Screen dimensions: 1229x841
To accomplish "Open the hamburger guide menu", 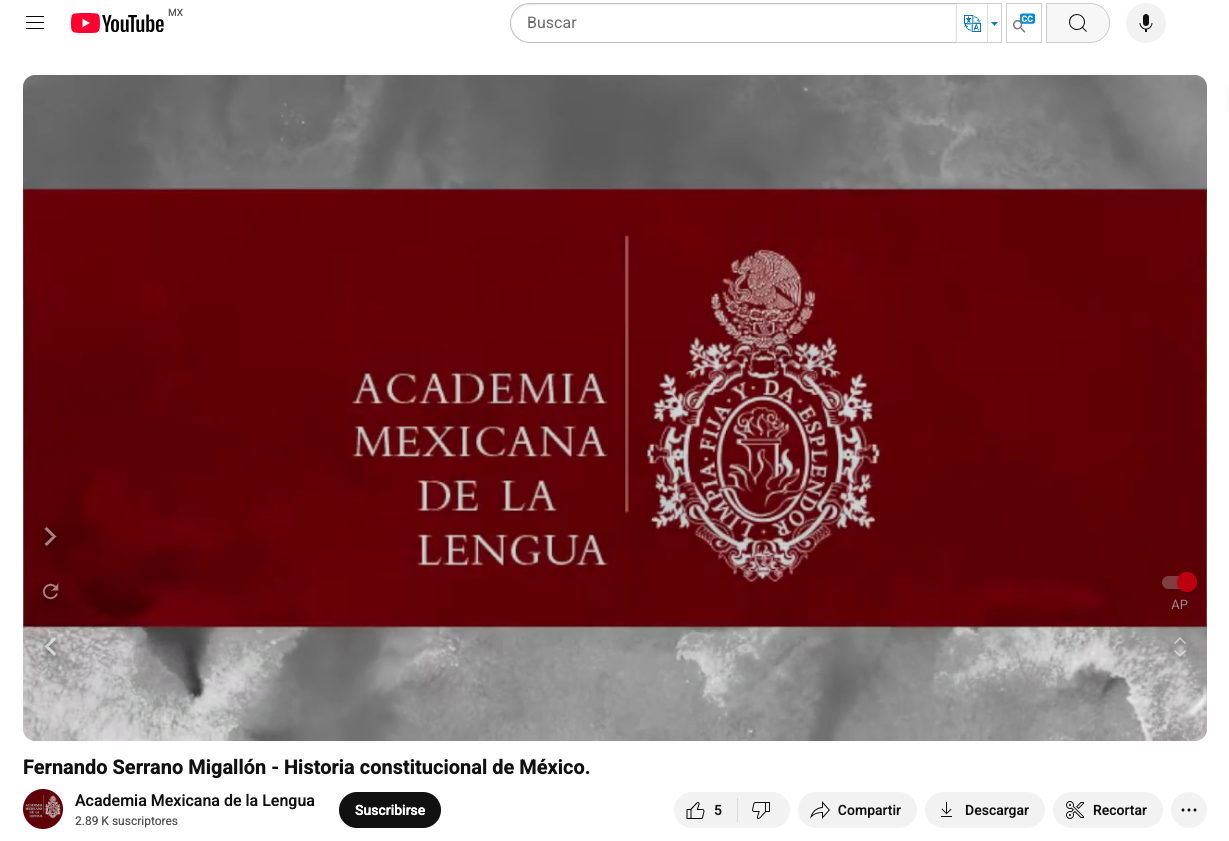I will click(x=35, y=23).
